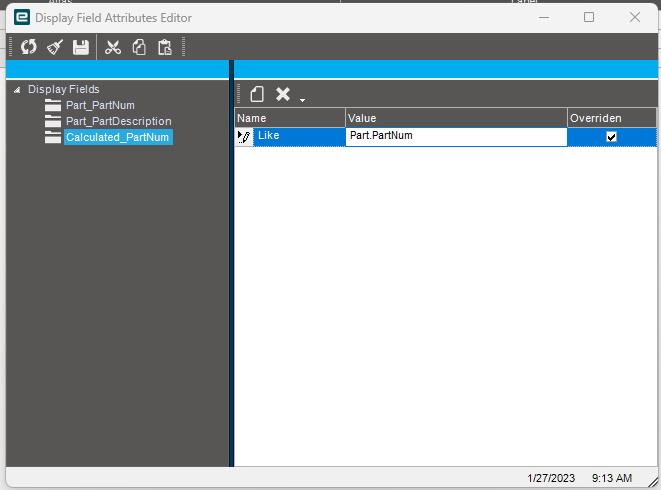
Task: Uncheck the Overriden checkbox for Like row
Action: [611, 137]
